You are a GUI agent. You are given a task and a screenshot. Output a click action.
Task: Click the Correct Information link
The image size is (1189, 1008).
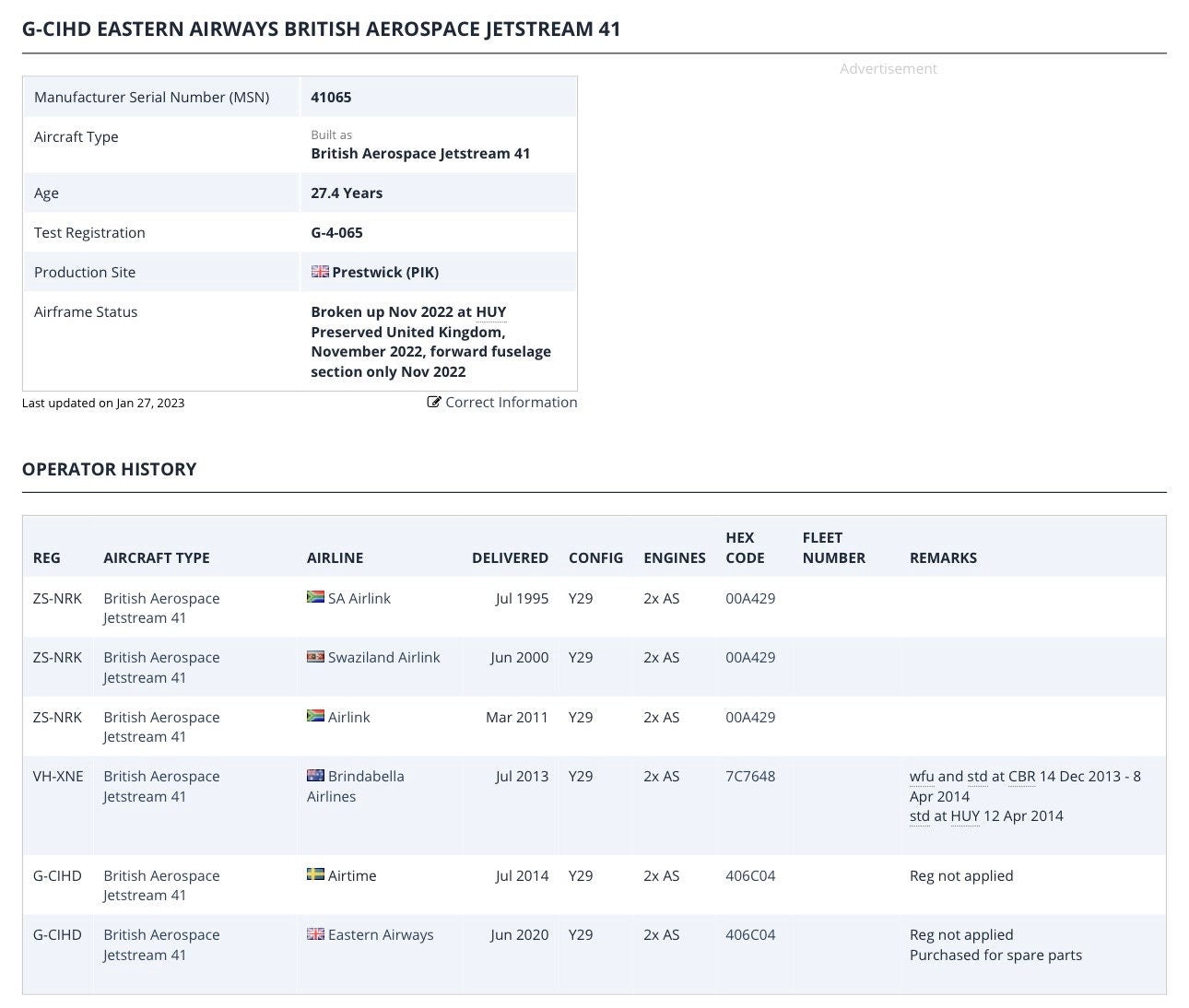[512, 403]
